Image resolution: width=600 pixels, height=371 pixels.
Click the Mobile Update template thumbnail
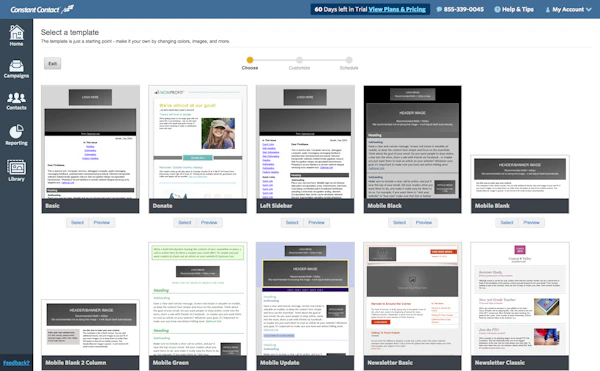(x=305, y=299)
